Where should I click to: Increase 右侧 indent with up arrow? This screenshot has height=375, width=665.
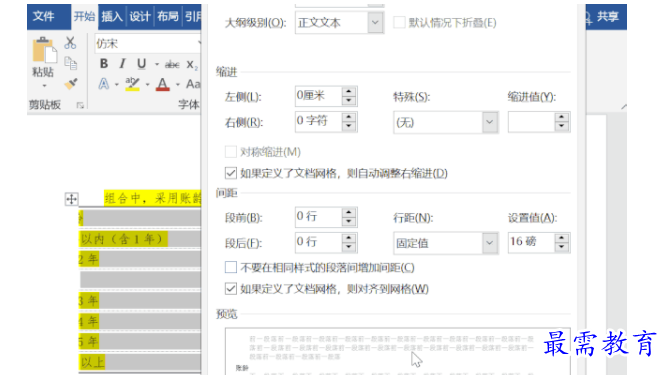349,117
